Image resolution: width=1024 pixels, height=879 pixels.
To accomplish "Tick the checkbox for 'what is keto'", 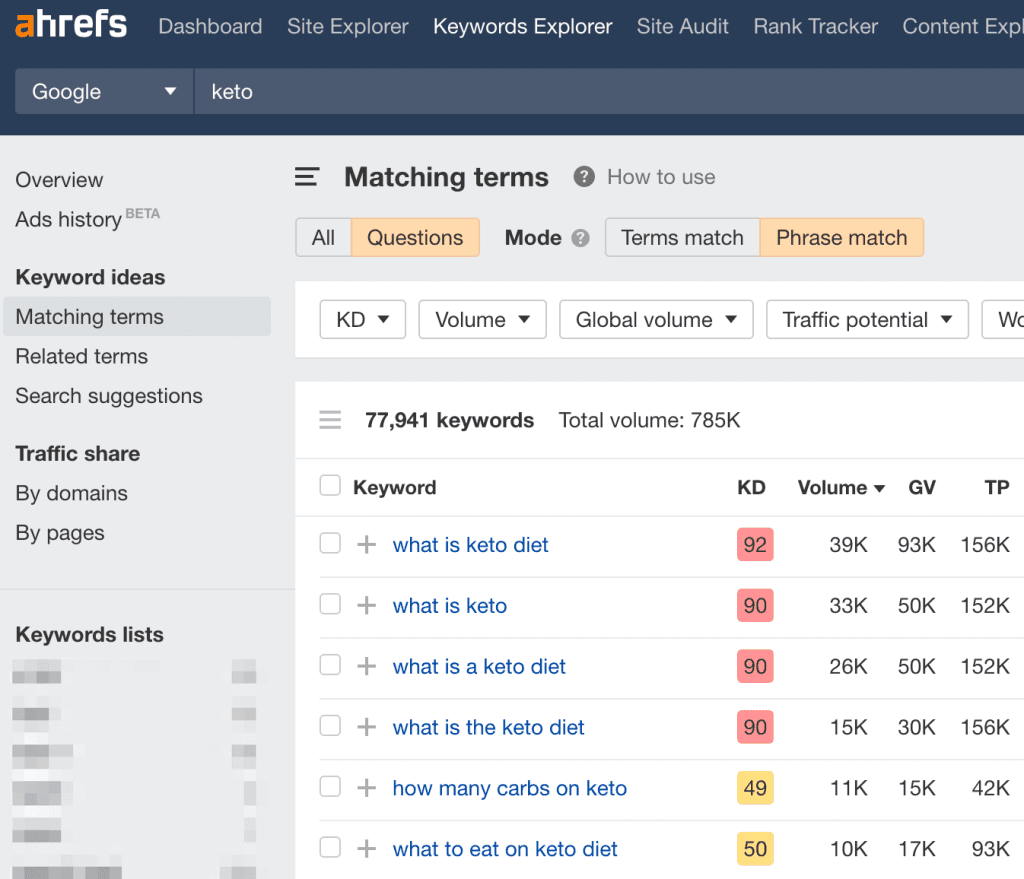I will click(x=330, y=605).
